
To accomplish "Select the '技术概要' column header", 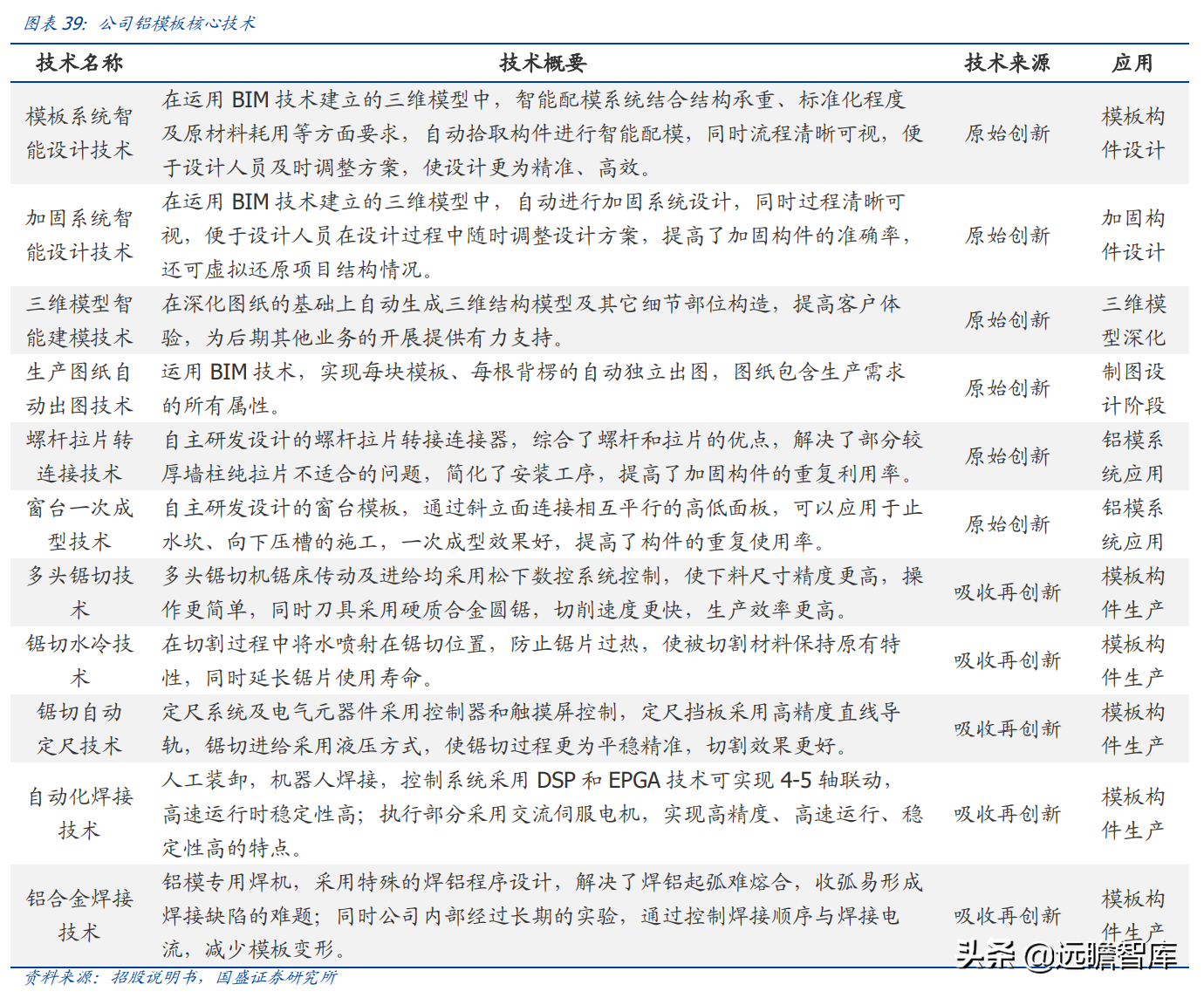I will point(543,63).
